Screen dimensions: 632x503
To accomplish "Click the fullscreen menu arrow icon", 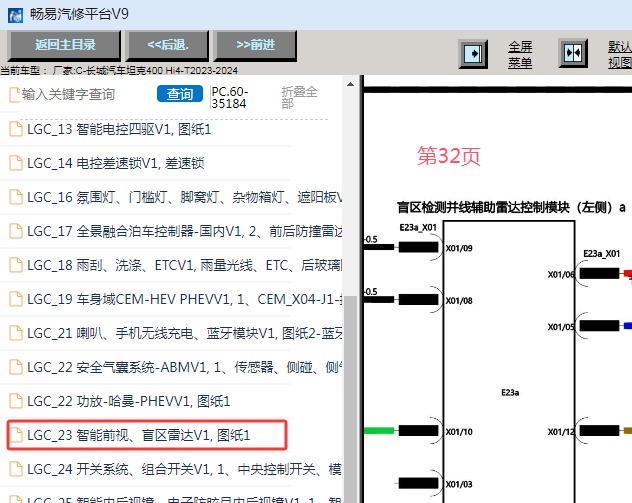I will (473, 54).
